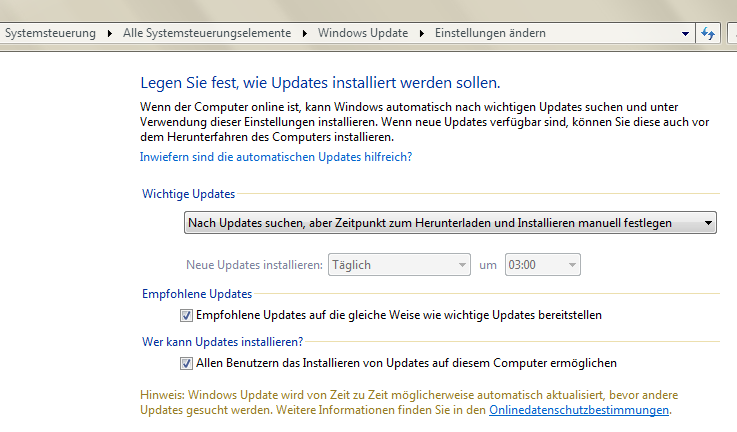Open the address bar history dropdown arrow

pyautogui.click(x=685, y=34)
